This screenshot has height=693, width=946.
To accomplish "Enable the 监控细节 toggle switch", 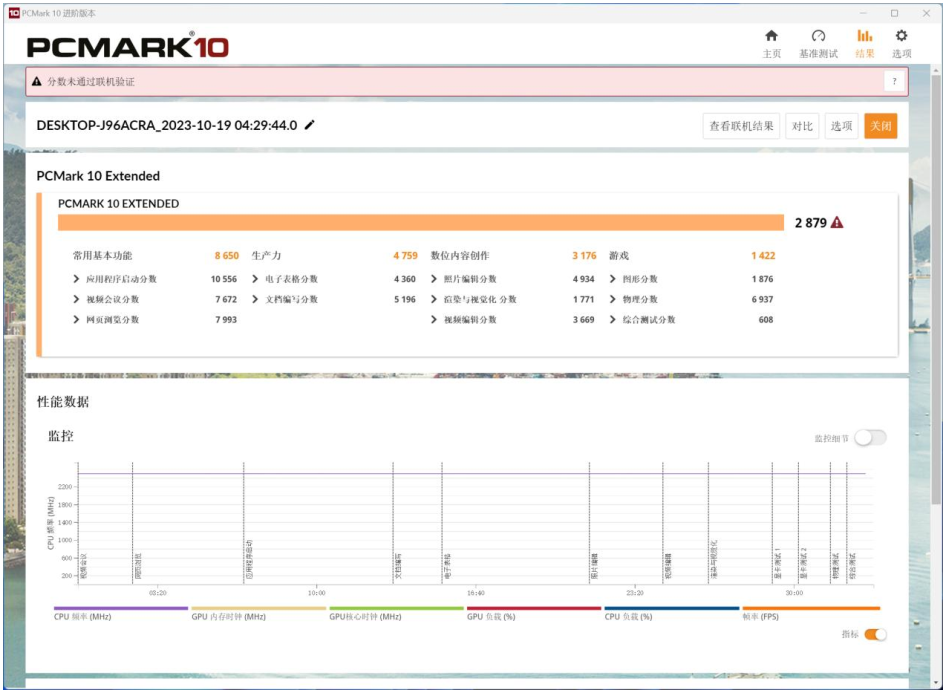I will point(870,438).
